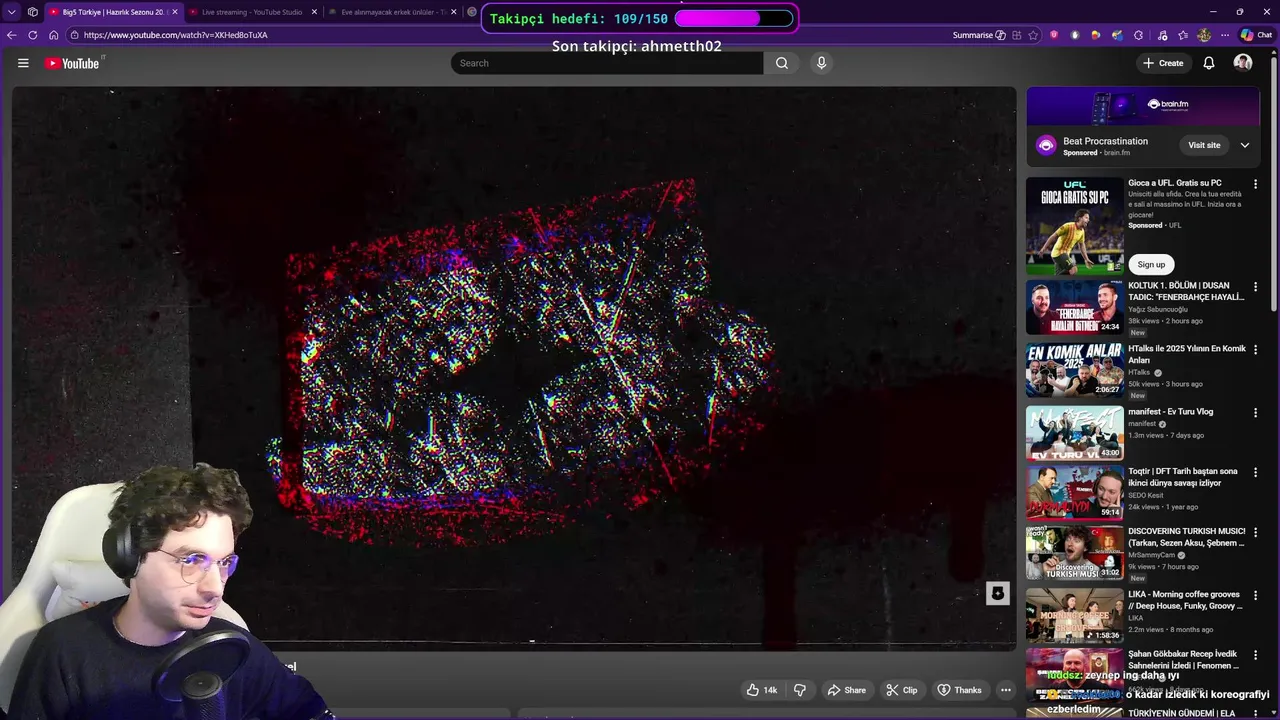Image resolution: width=1280 pixels, height=720 pixels.
Task: Click the YouTube search input field
Action: click(606, 63)
